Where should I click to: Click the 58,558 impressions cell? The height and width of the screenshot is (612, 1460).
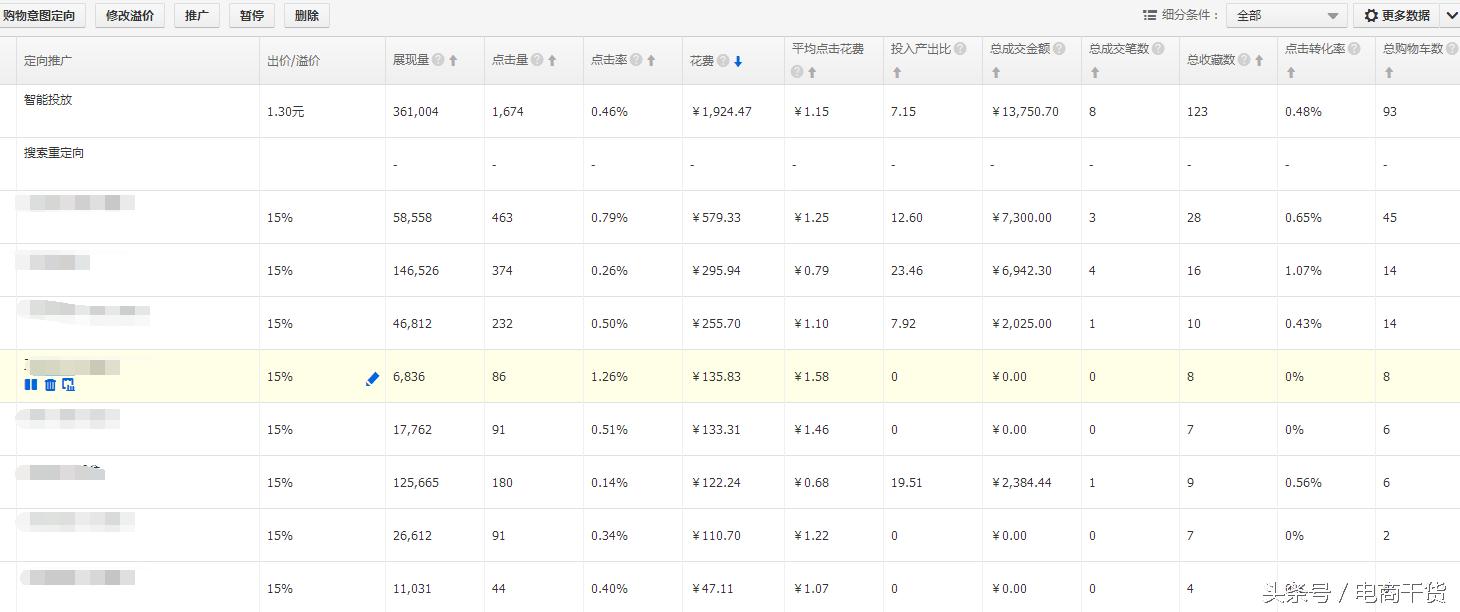point(413,218)
